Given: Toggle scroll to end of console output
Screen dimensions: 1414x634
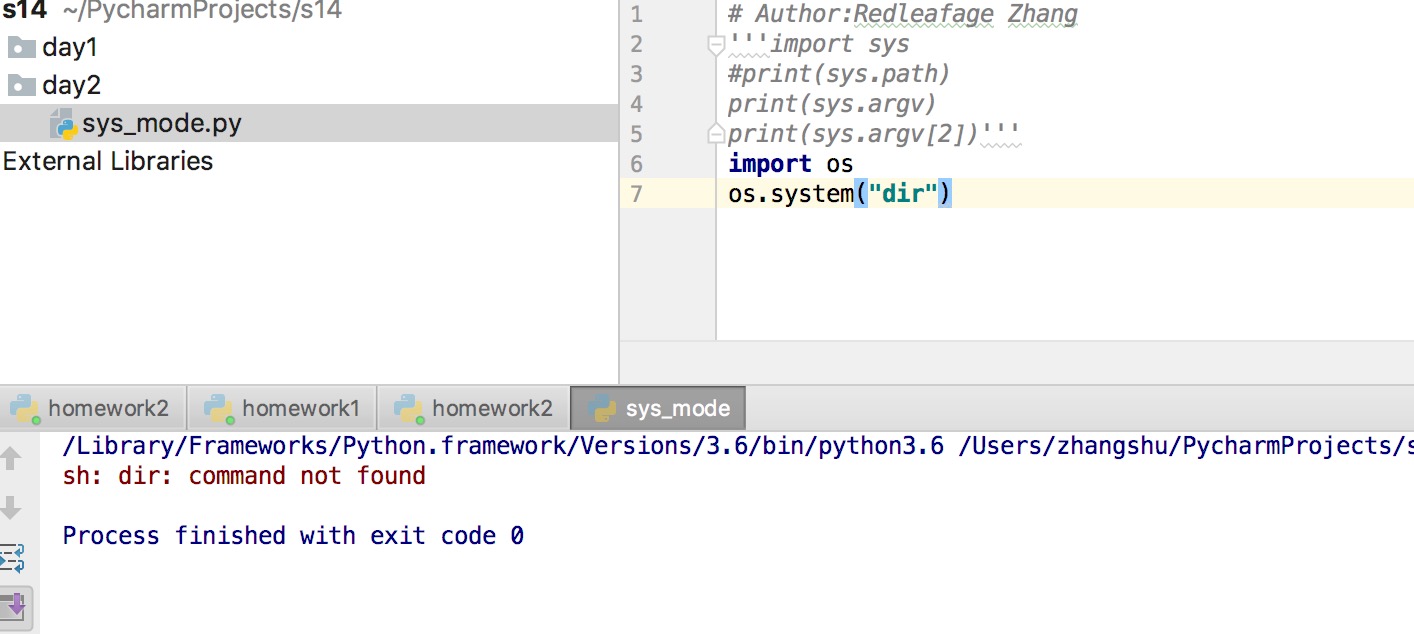Looking at the screenshot, I should tap(14, 606).
